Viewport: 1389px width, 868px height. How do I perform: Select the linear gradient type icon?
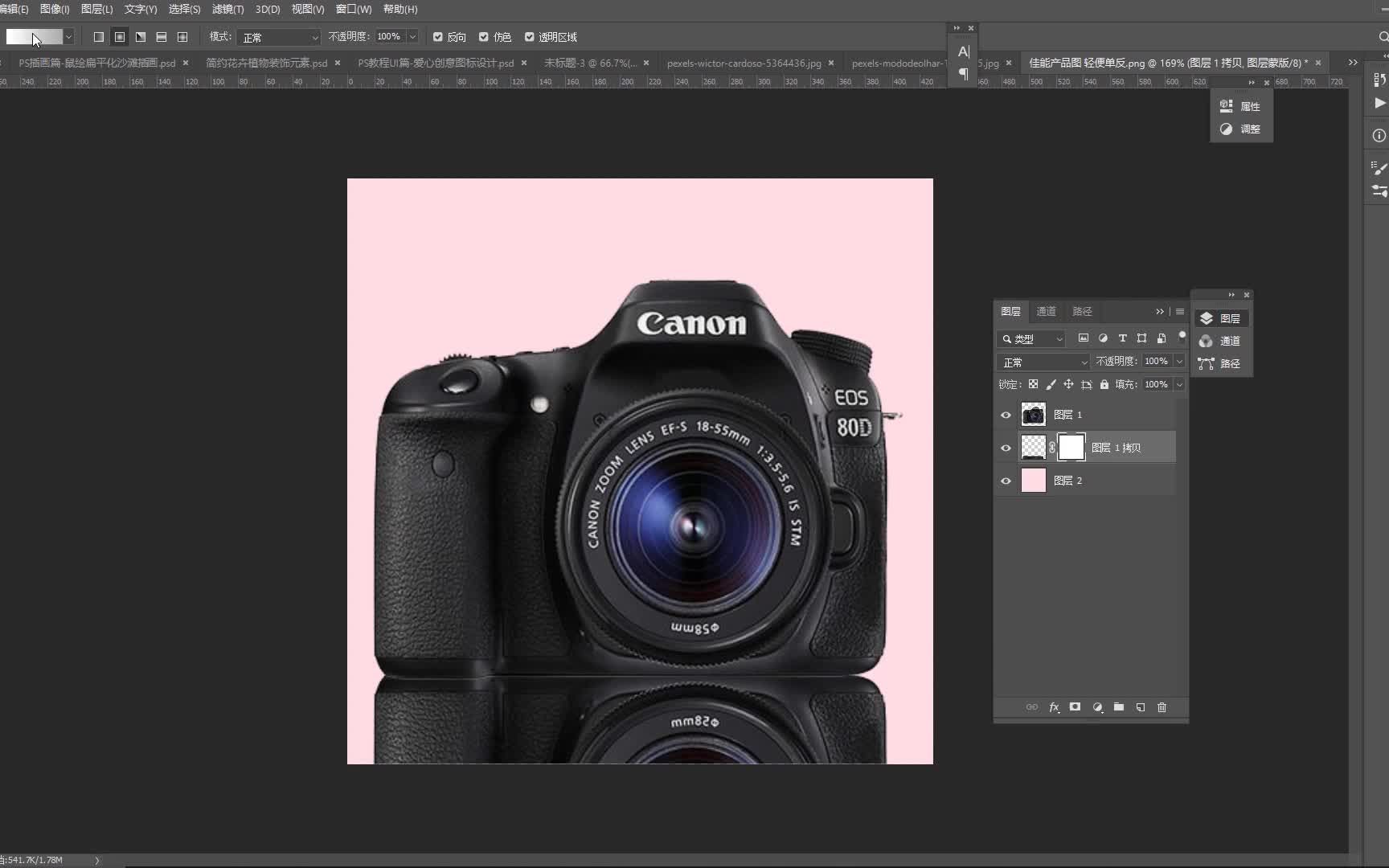99,37
